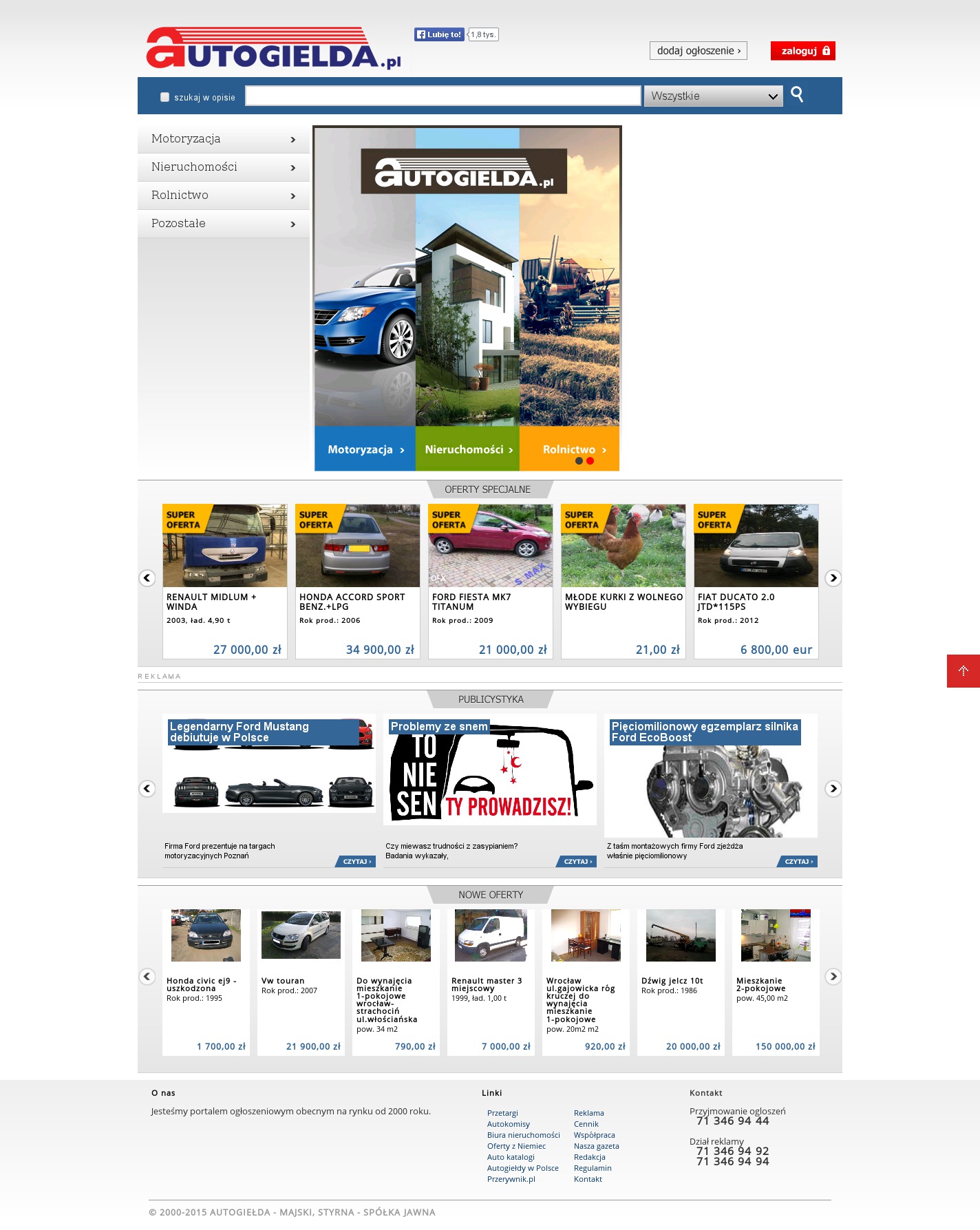Go to previous special offers with left arrow

click(147, 578)
